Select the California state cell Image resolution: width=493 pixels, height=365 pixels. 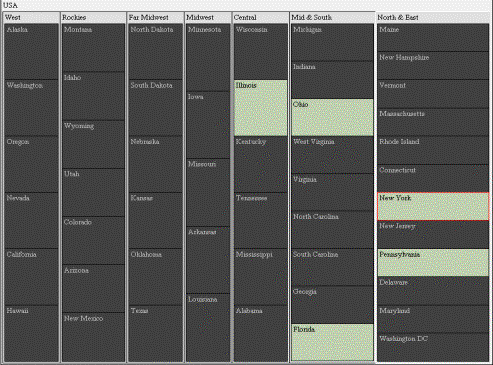31,277
